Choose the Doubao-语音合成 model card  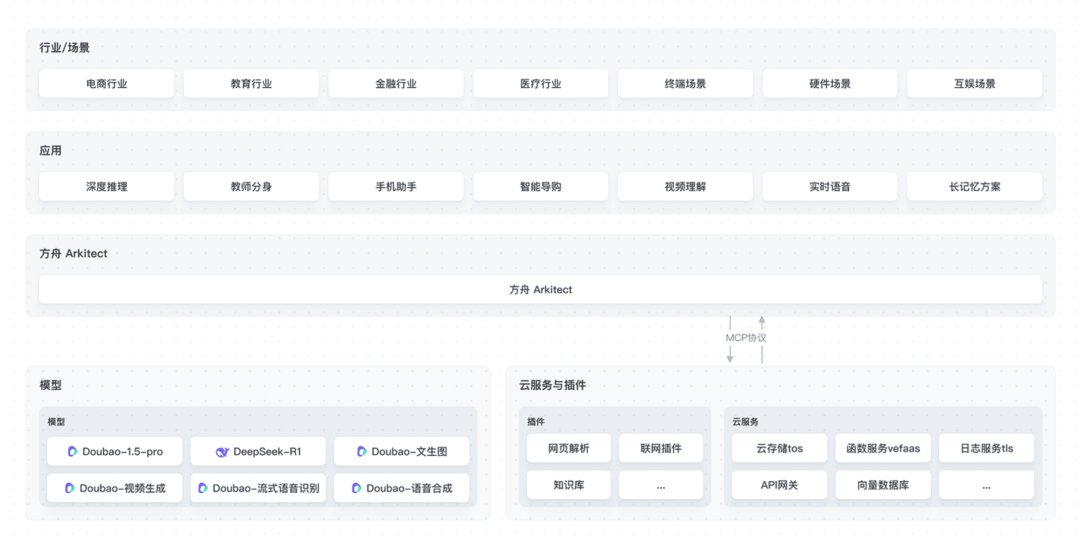point(402,488)
